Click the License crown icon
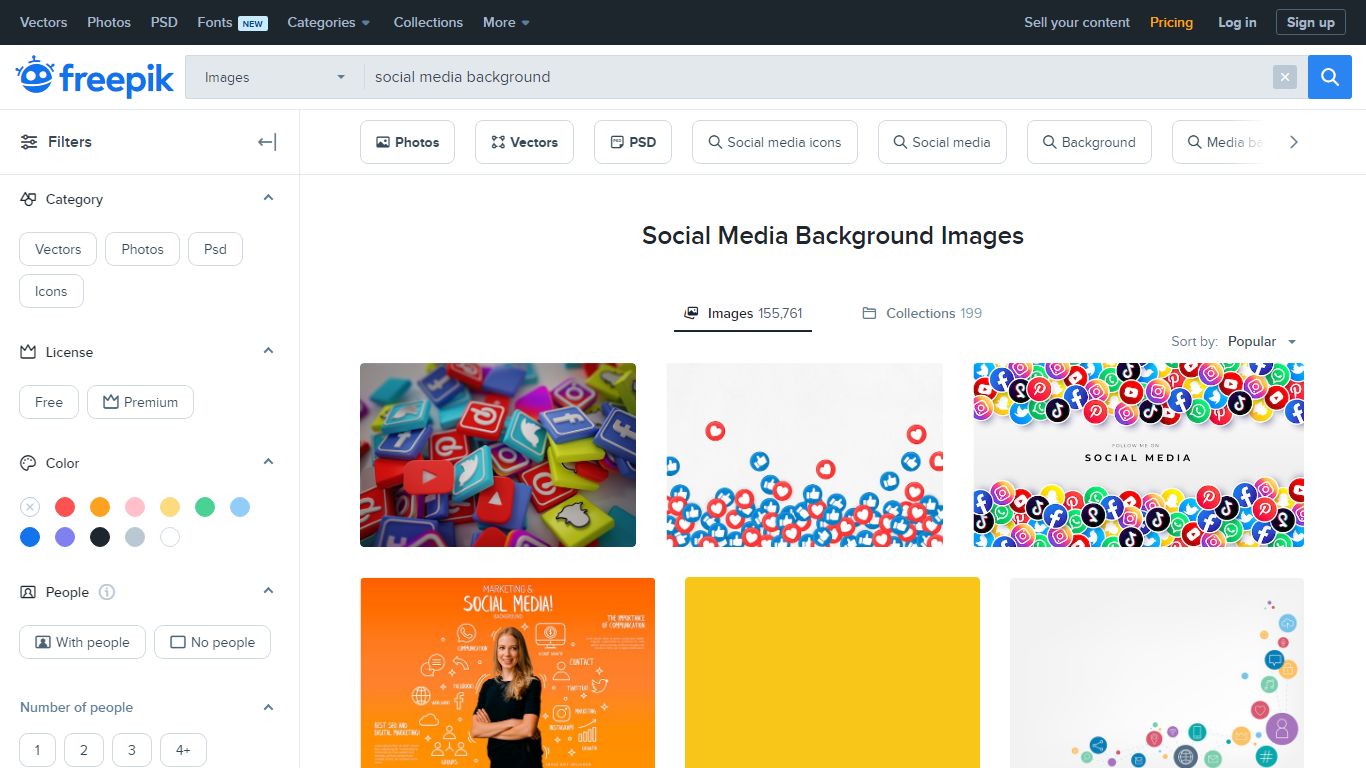 (28, 352)
